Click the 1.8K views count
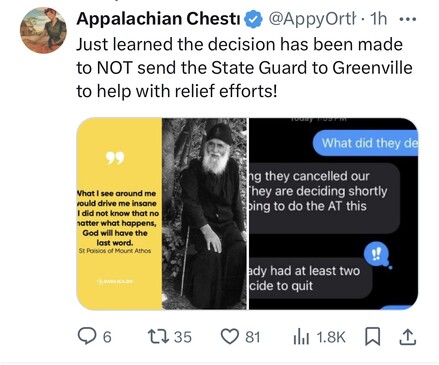 [x=331, y=337]
